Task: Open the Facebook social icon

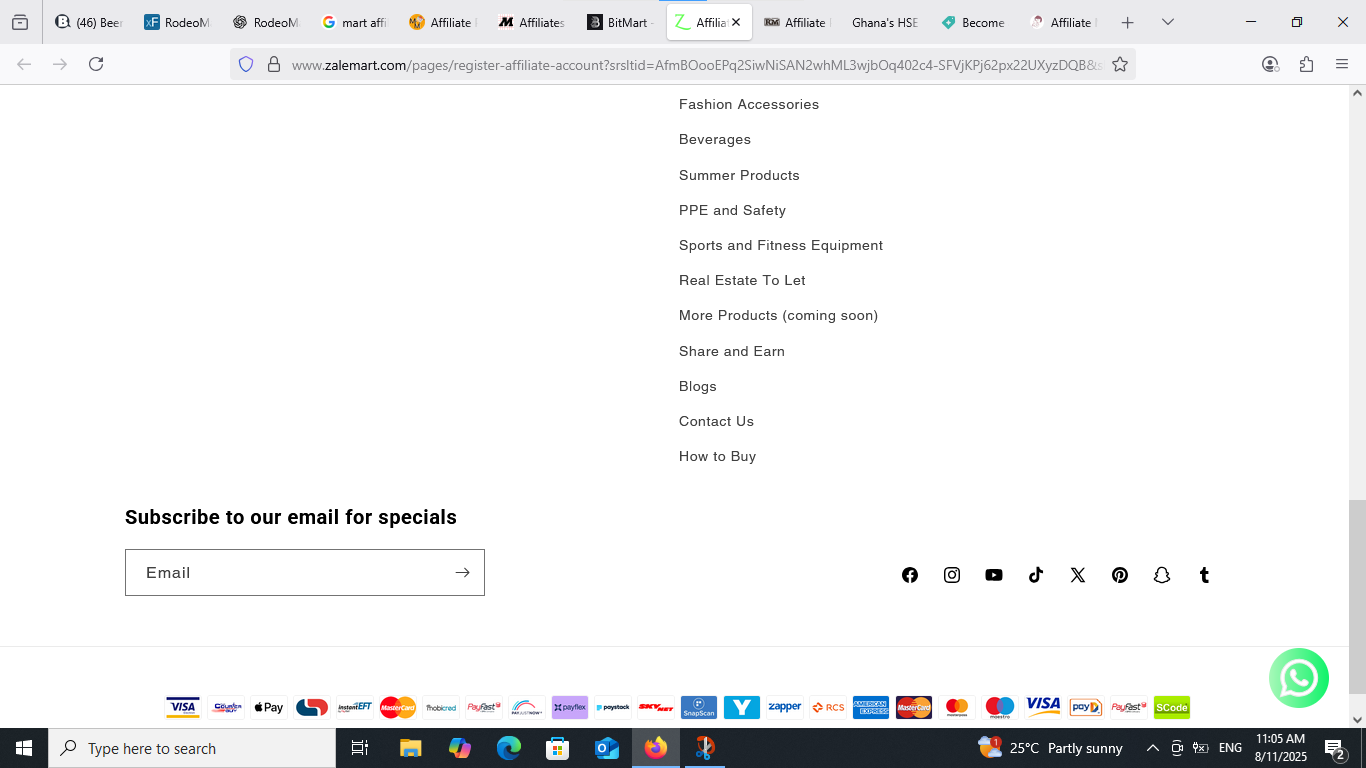Action: (x=910, y=575)
